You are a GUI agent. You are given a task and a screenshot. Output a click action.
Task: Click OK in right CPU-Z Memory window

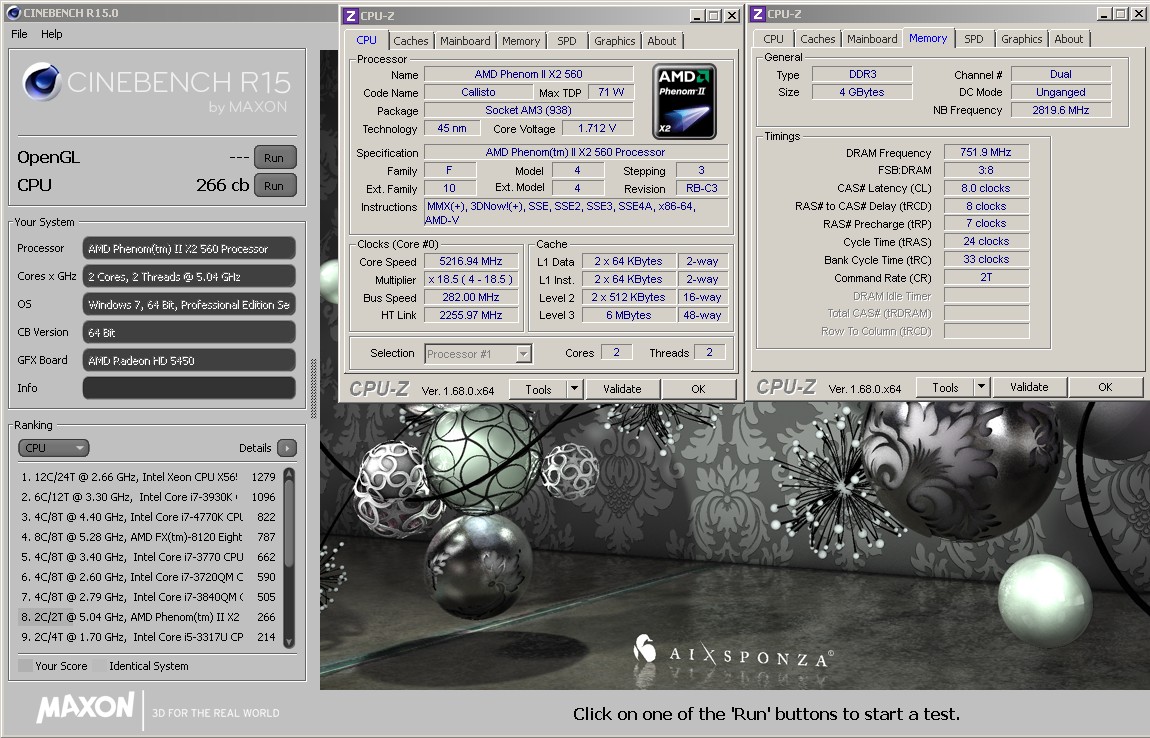(x=1105, y=387)
